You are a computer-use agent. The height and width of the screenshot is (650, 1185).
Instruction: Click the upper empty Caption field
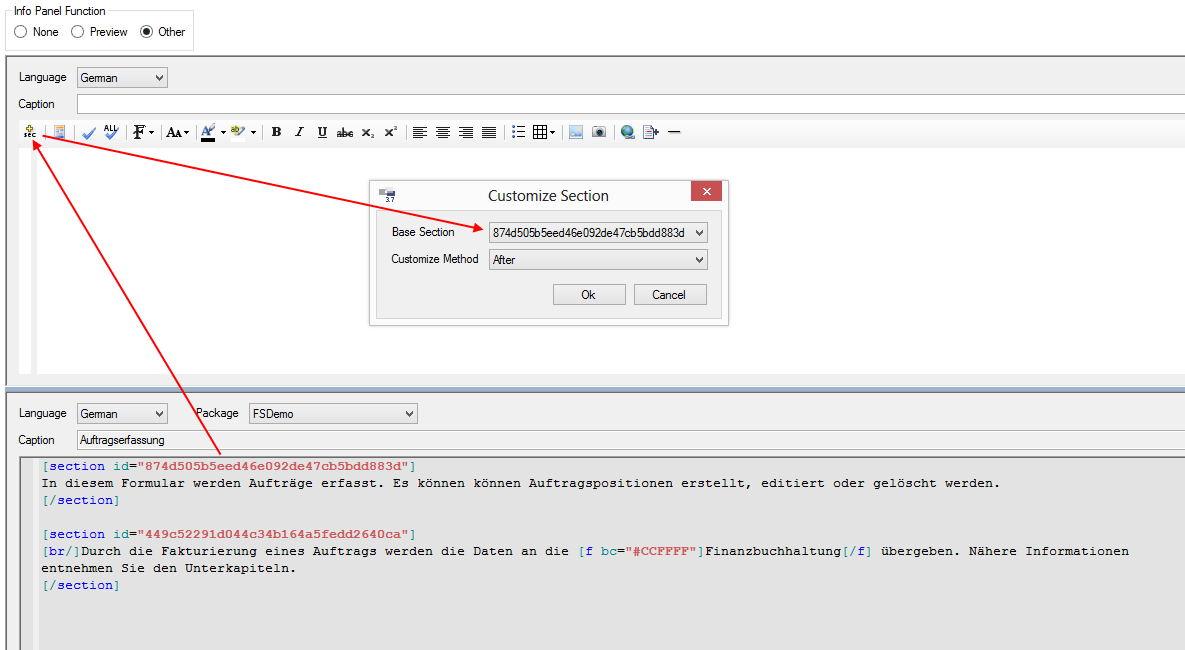630,104
